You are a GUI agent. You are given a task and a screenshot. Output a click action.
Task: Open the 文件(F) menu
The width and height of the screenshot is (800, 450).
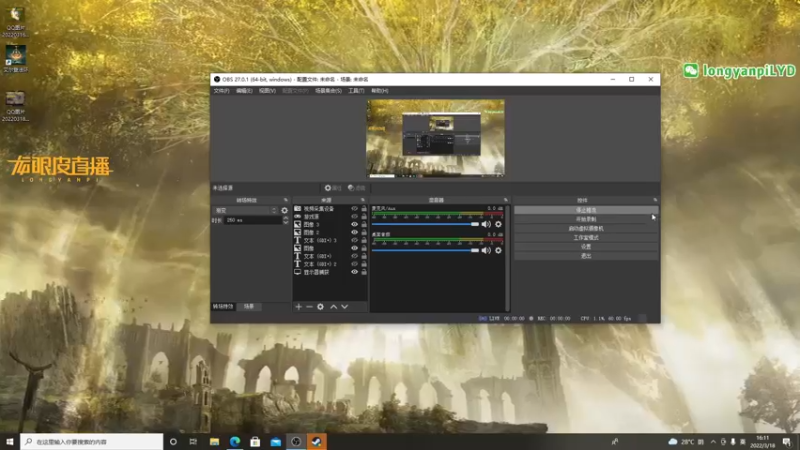tap(221, 91)
